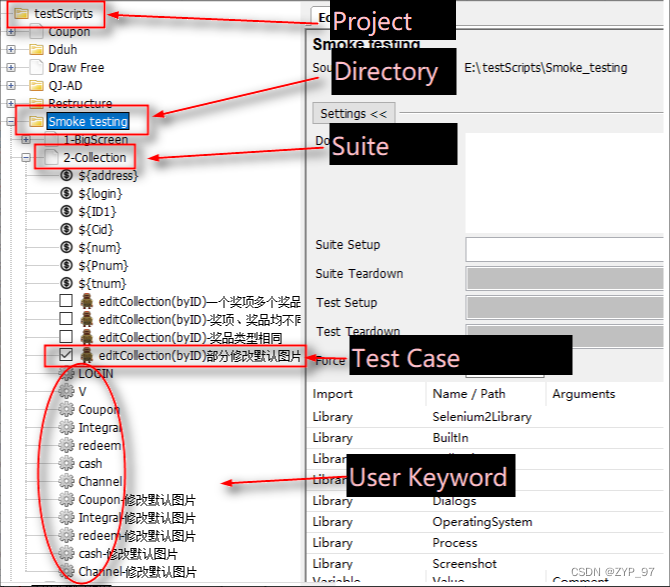
Task: Click the Draw Free file icon
Action: (x=36, y=68)
